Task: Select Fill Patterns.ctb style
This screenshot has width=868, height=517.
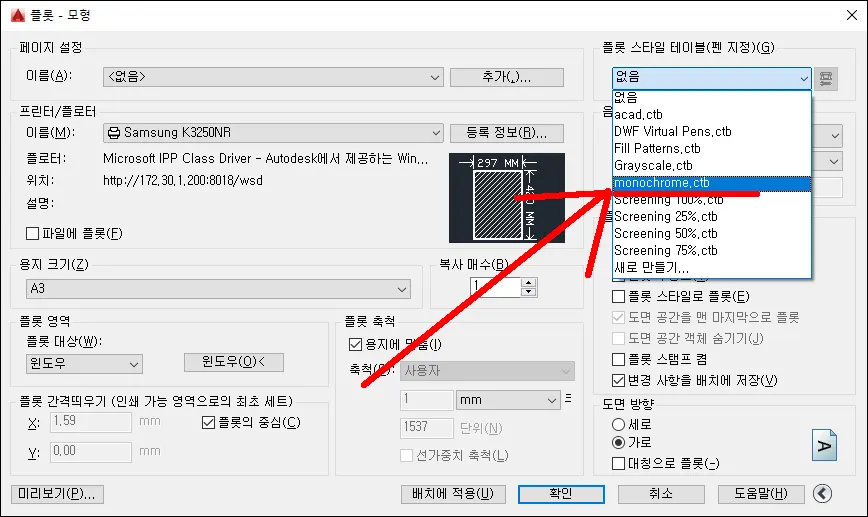Action: [711, 148]
